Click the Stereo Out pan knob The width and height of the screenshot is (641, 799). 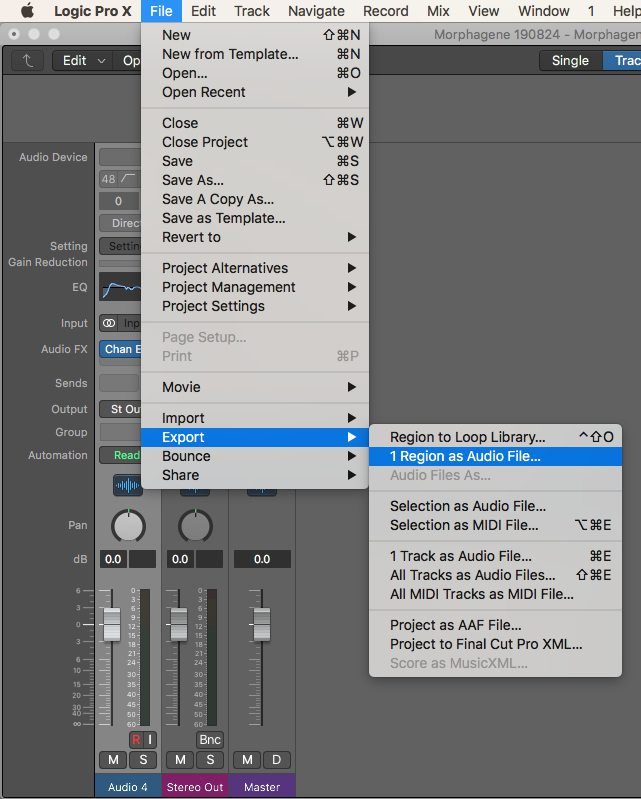[x=195, y=526]
